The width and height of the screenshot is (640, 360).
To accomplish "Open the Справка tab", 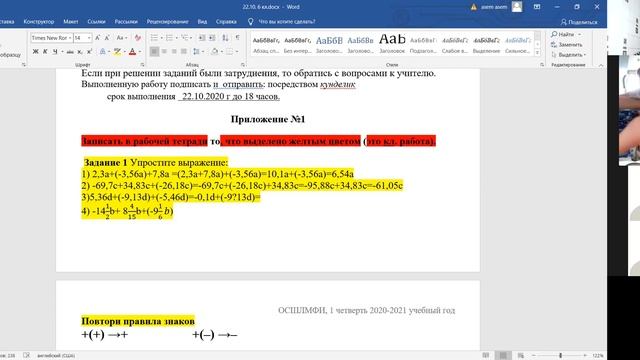I will click(x=226, y=22).
